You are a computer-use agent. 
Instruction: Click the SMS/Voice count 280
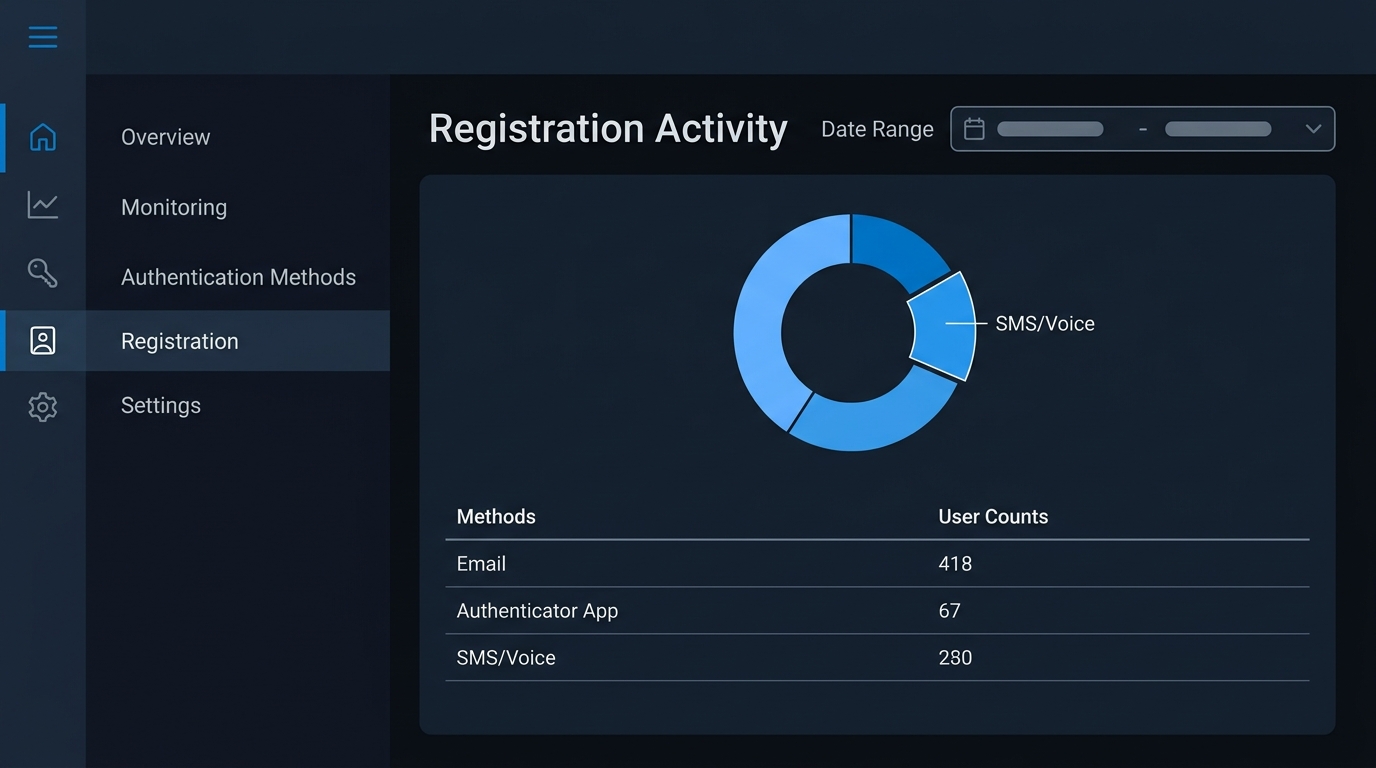955,658
